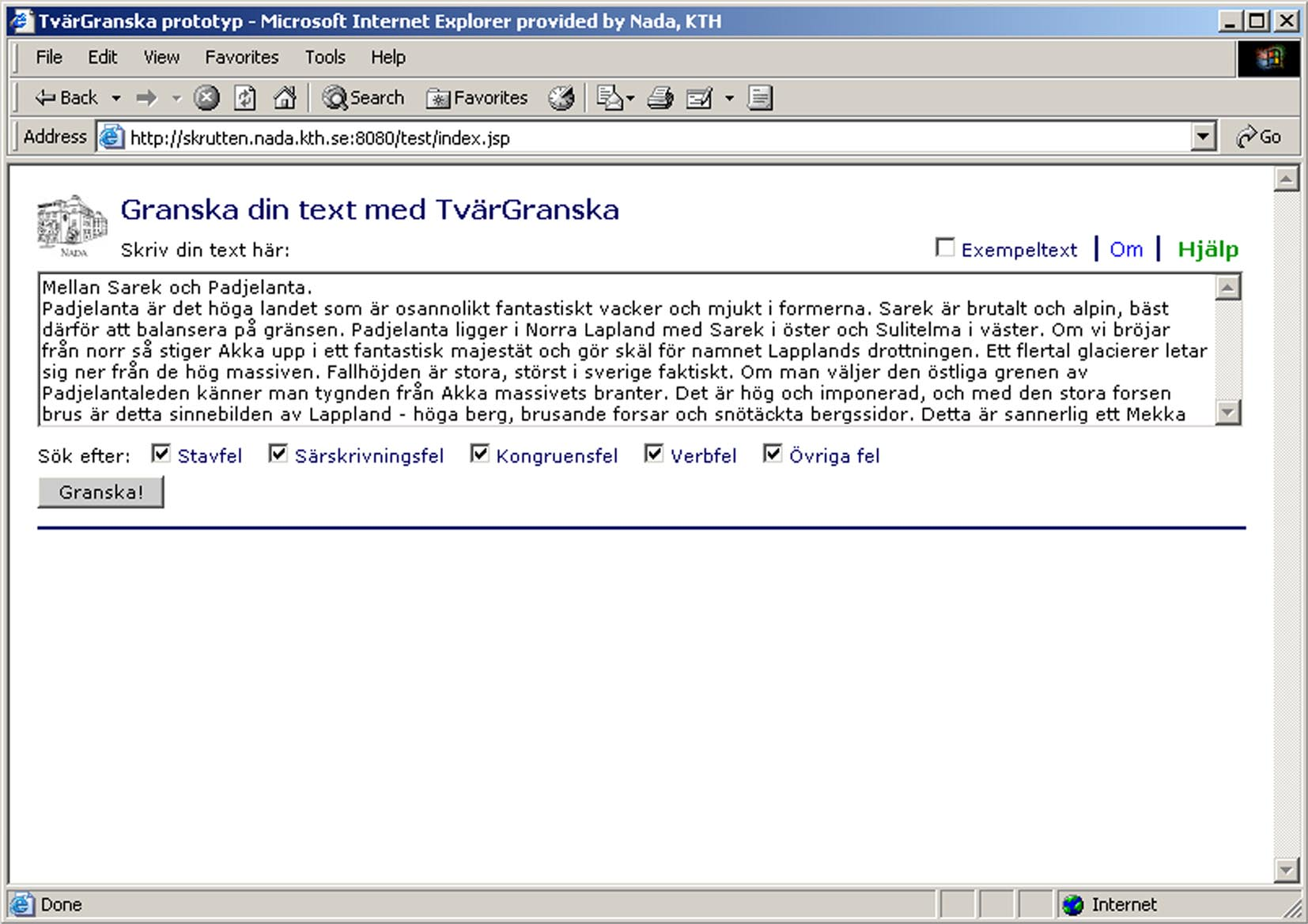Open the View menu
Screen dimensions: 1308x924
tap(161, 58)
